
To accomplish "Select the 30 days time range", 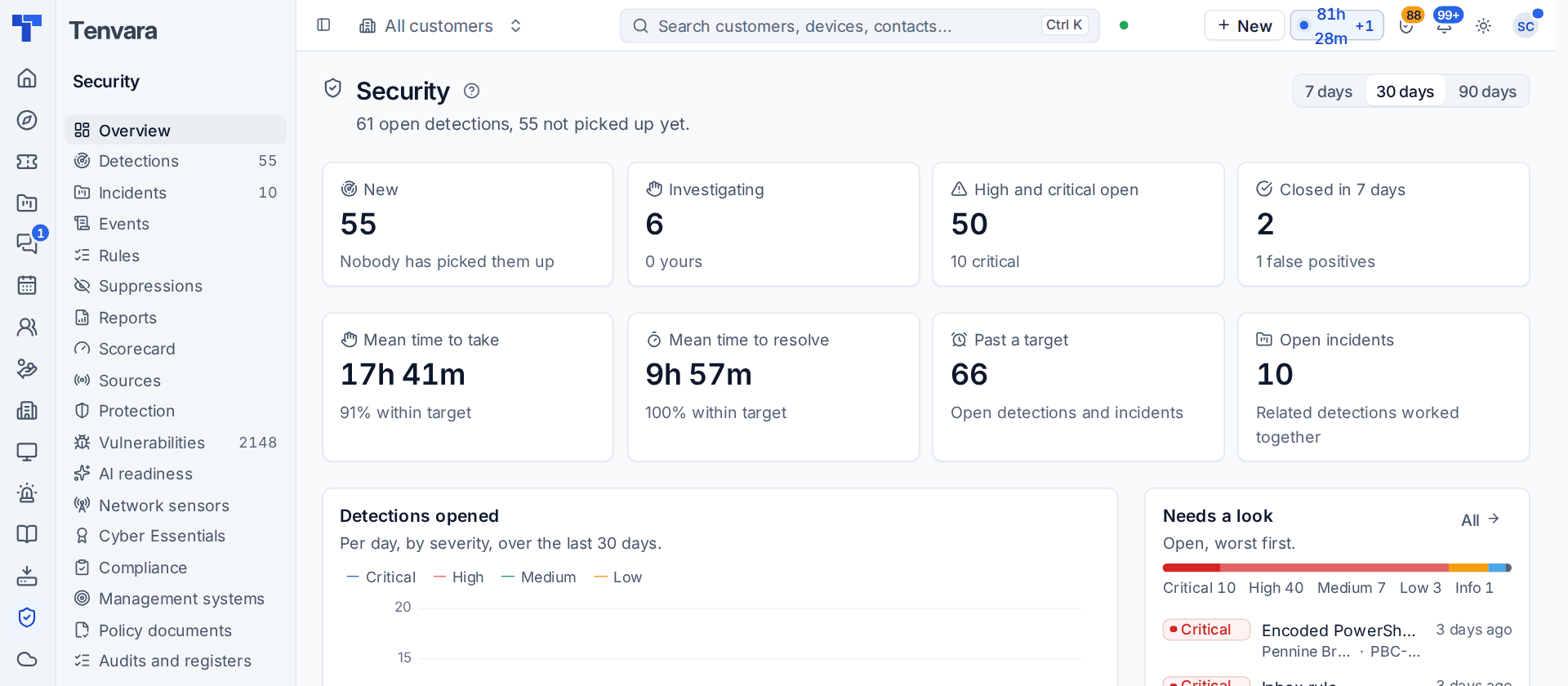I will click(x=1405, y=91).
